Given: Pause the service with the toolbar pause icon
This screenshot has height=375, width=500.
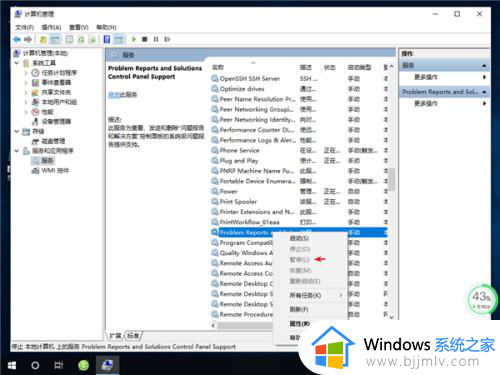Looking at the screenshot, I should click(156, 39).
